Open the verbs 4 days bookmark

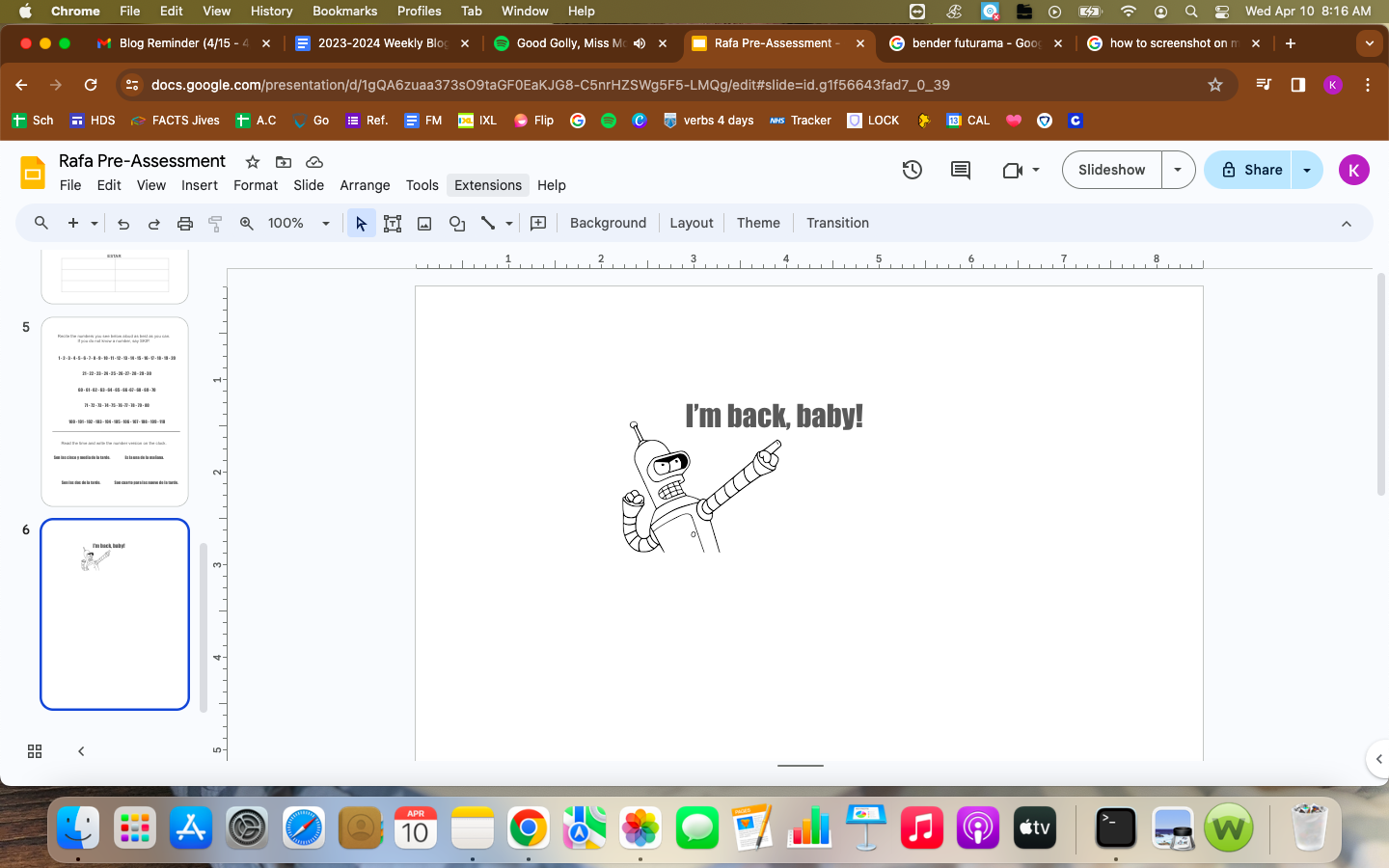(709, 121)
